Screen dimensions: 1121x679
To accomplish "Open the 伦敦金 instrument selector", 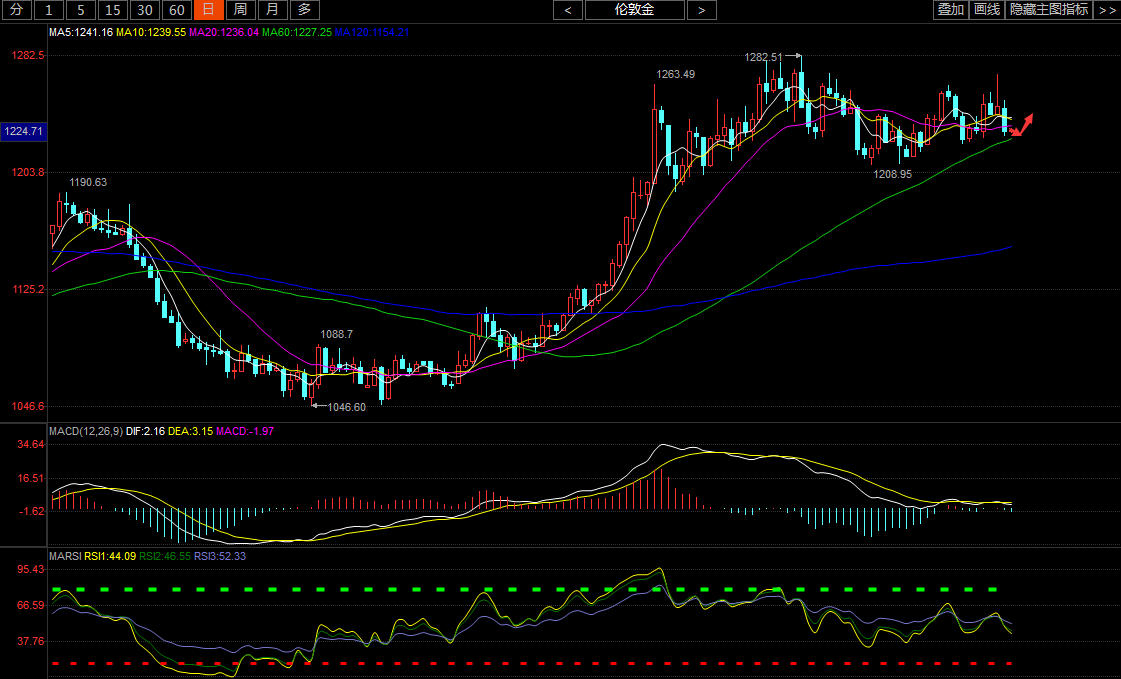I will click(x=635, y=10).
